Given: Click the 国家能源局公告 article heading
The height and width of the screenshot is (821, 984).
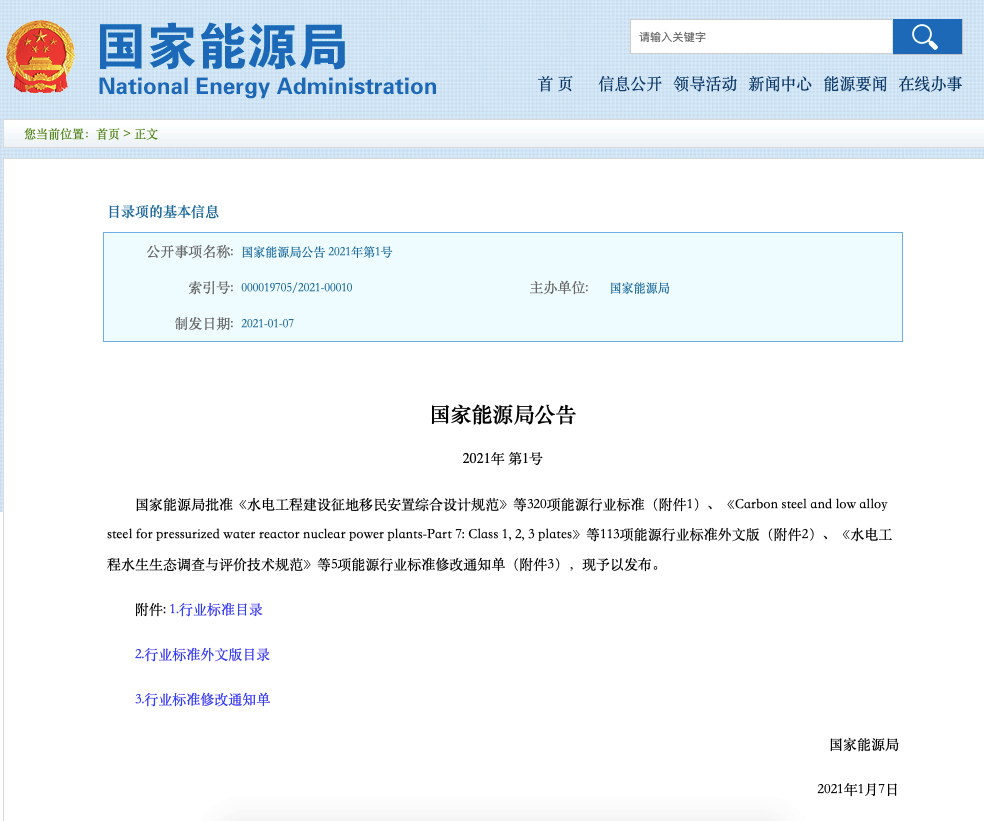Looking at the screenshot, I should (x=503, y=415).
